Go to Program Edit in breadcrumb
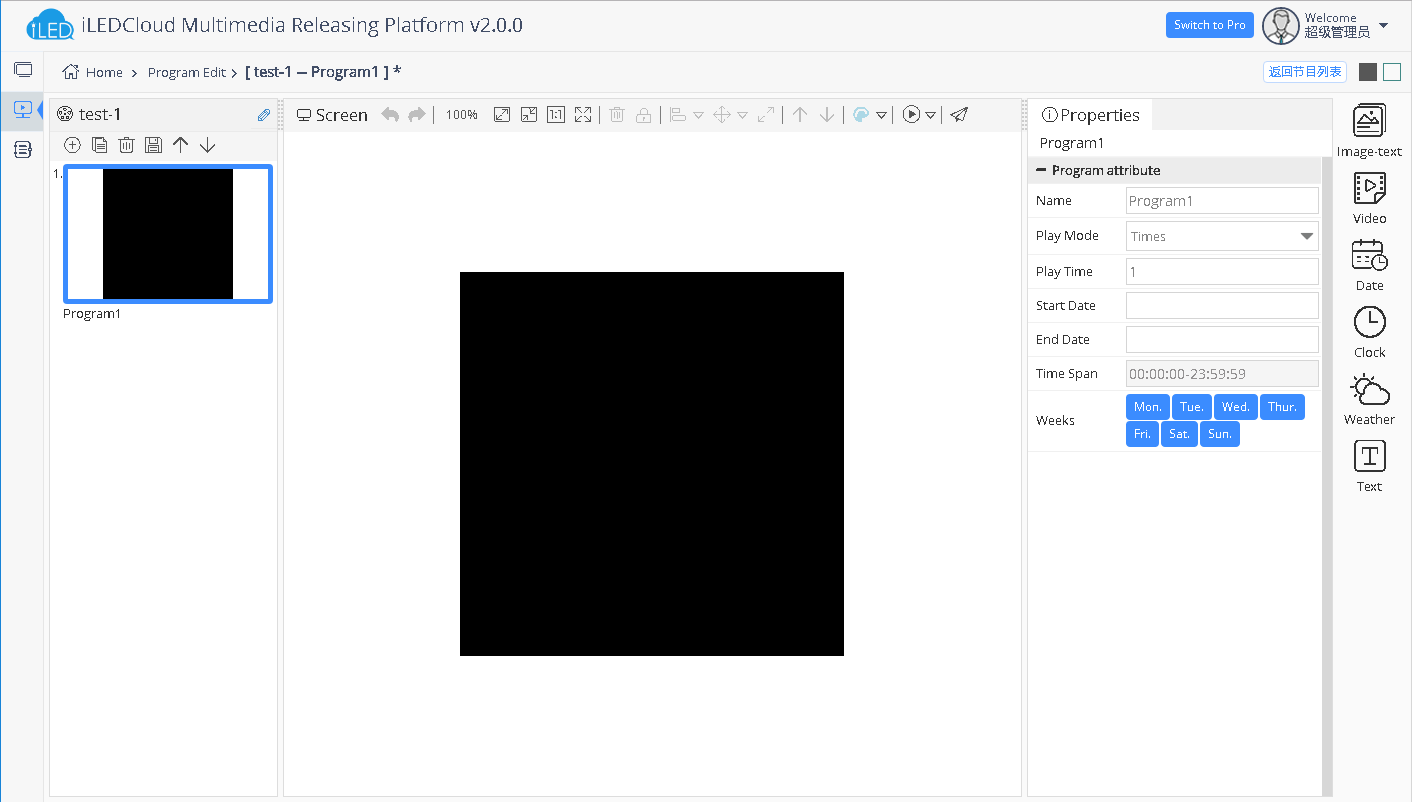The image size is (1412, 802). coord(187,72)
